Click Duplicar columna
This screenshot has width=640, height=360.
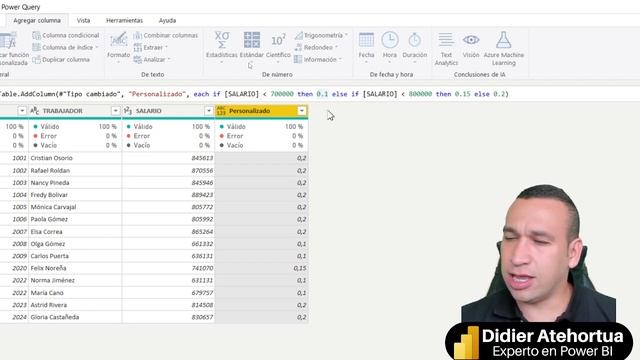61,60
